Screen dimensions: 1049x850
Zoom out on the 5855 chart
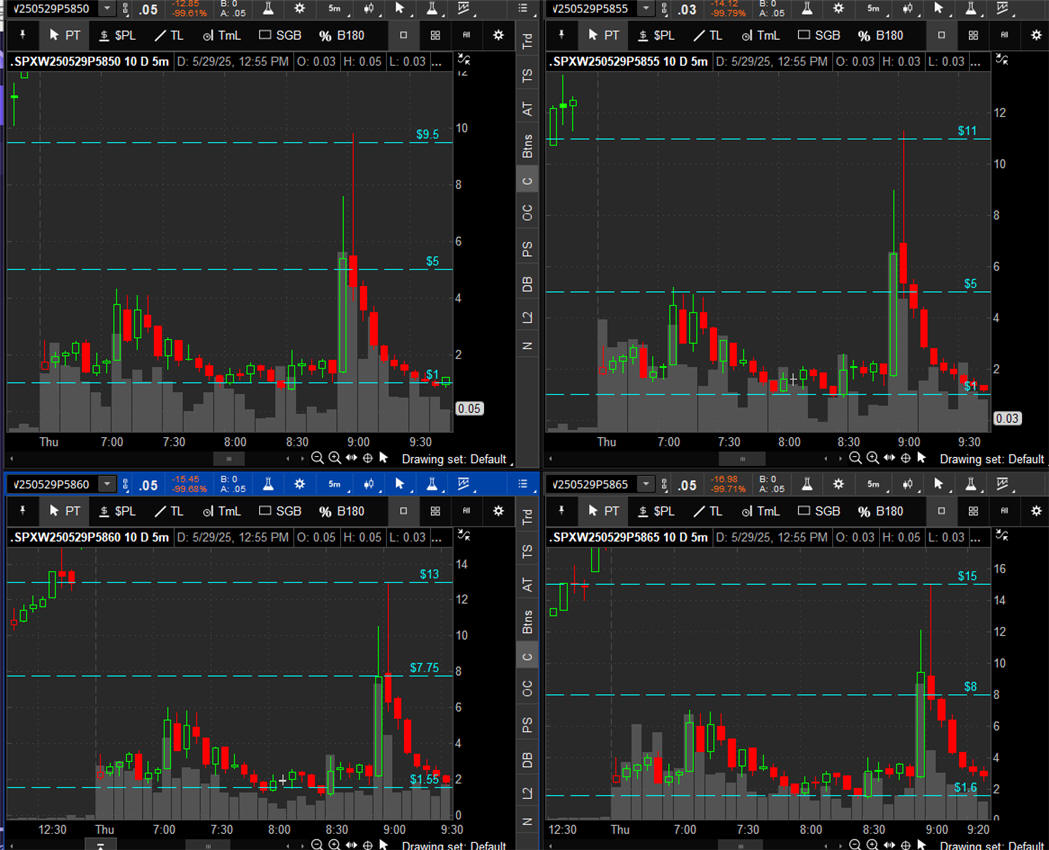[x=856, y=458]
